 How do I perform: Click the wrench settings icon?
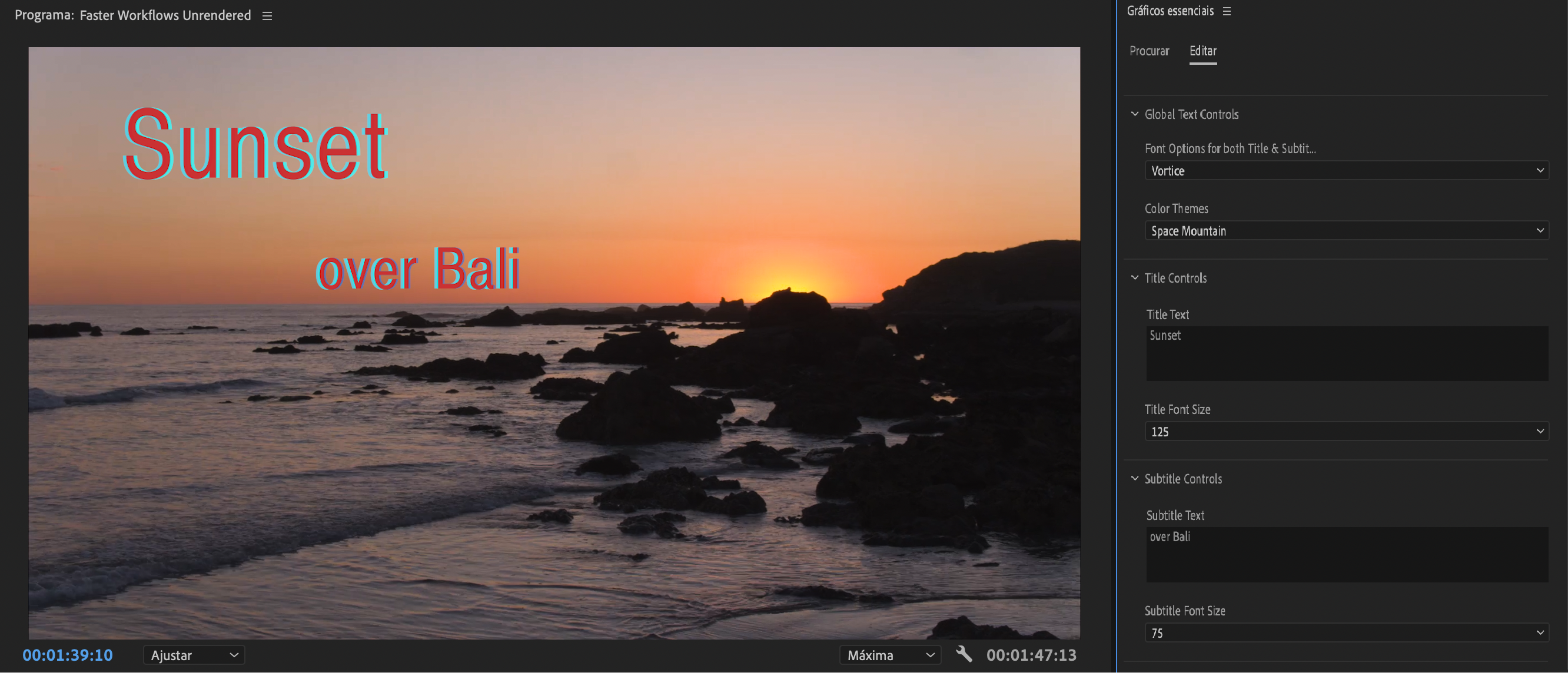coord(964,655)
